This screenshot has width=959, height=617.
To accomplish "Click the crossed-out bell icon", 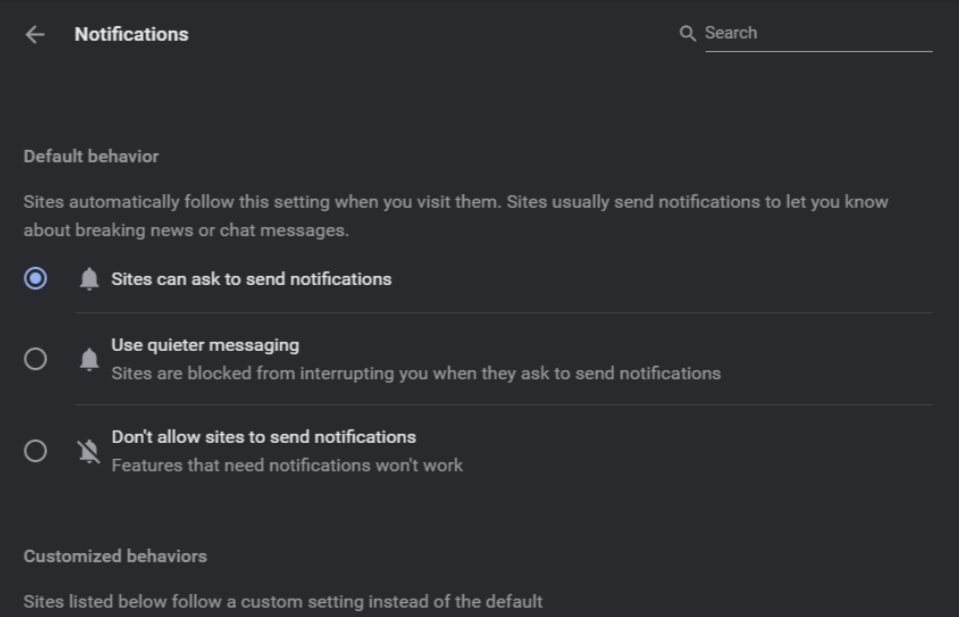I will [x=89, y=451].
